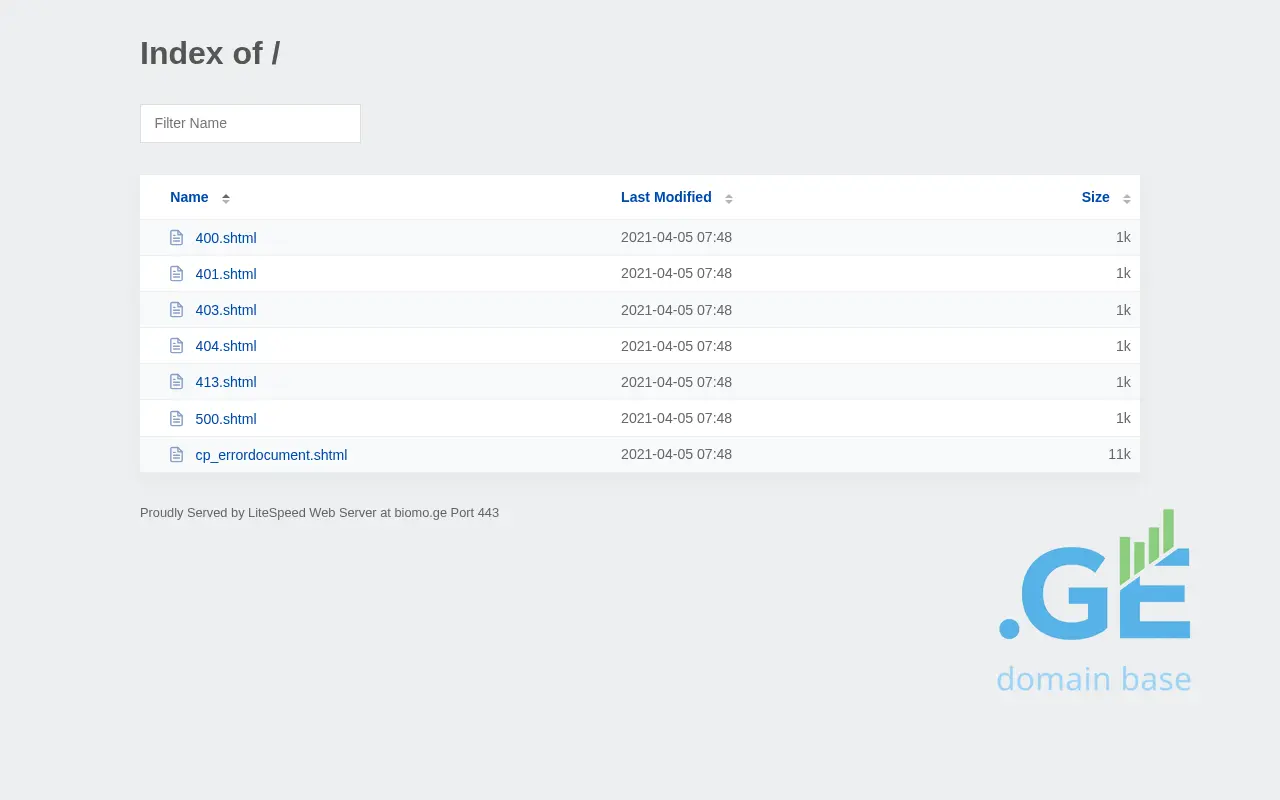Focus the Filter Name input field
Viewport: 1280px width, 800px height.
pyautogui.click(x=250, y=123)
